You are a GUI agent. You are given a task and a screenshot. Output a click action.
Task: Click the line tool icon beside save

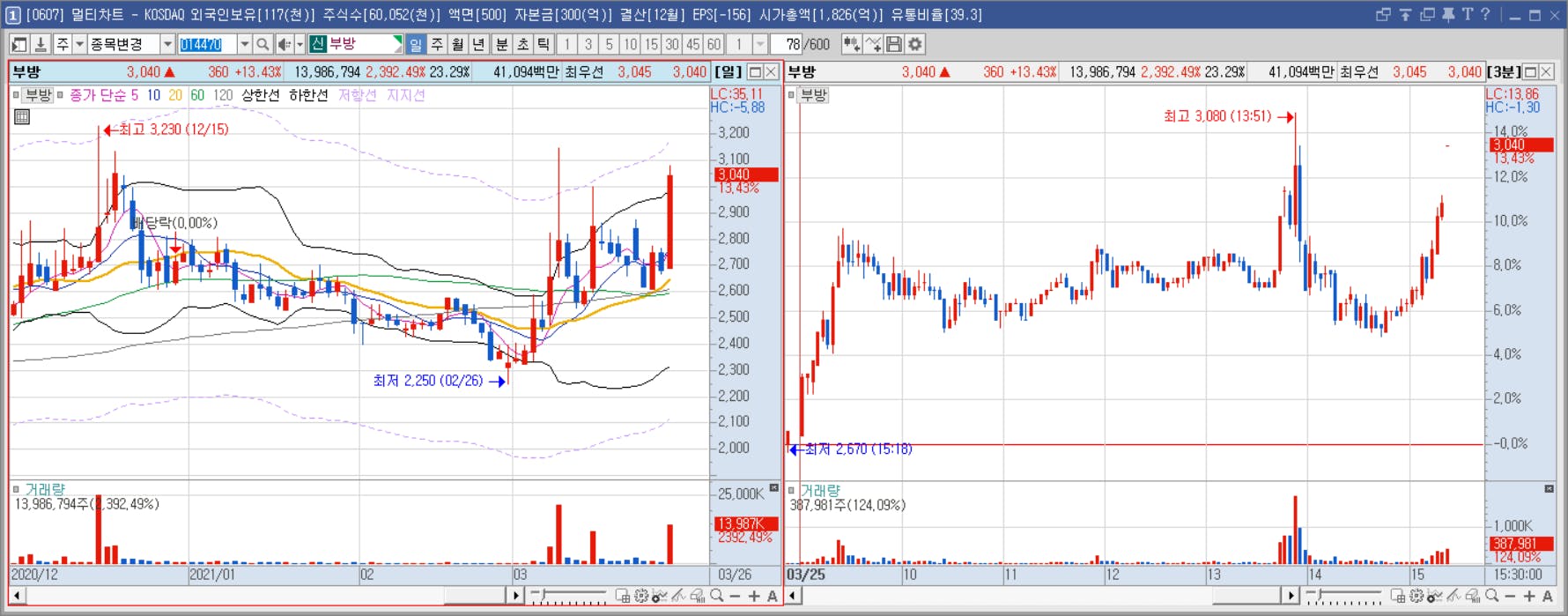pos(873,44)
